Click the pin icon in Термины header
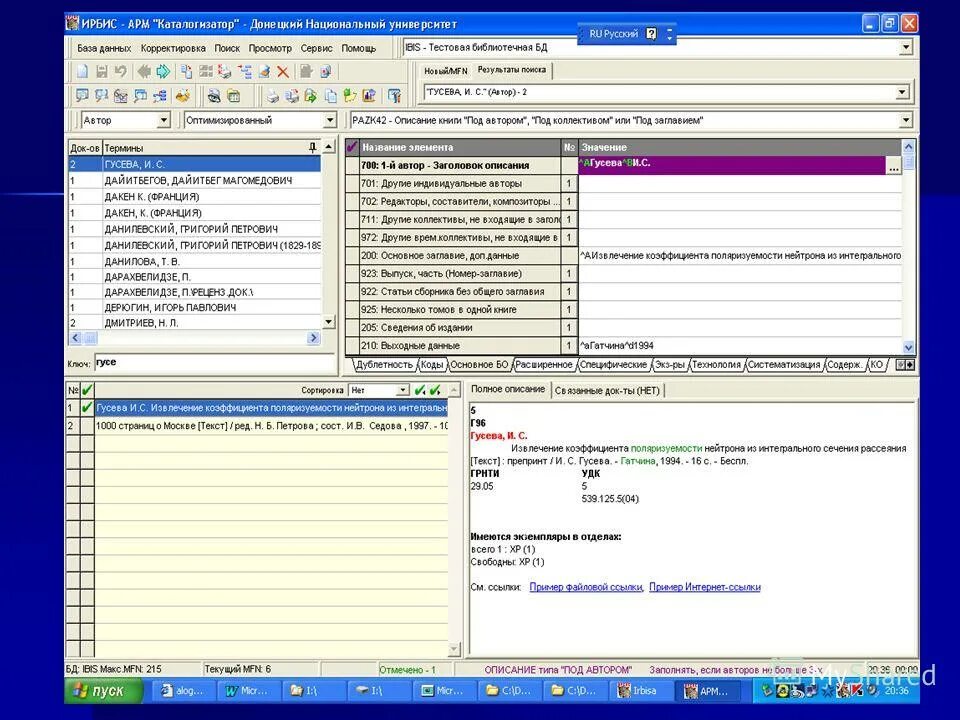The width and height of the screenshot is (960, 720). [x=313, y=148]
